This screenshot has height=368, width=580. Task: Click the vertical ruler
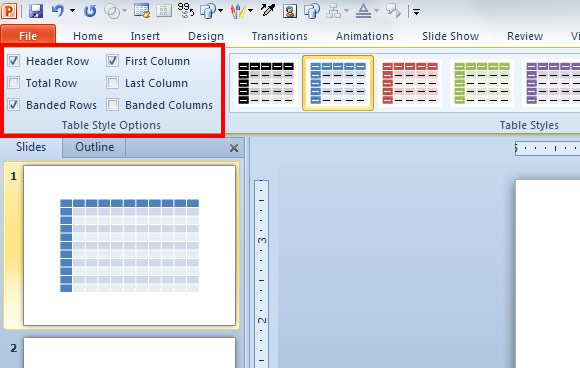click(x=262, y=274)
